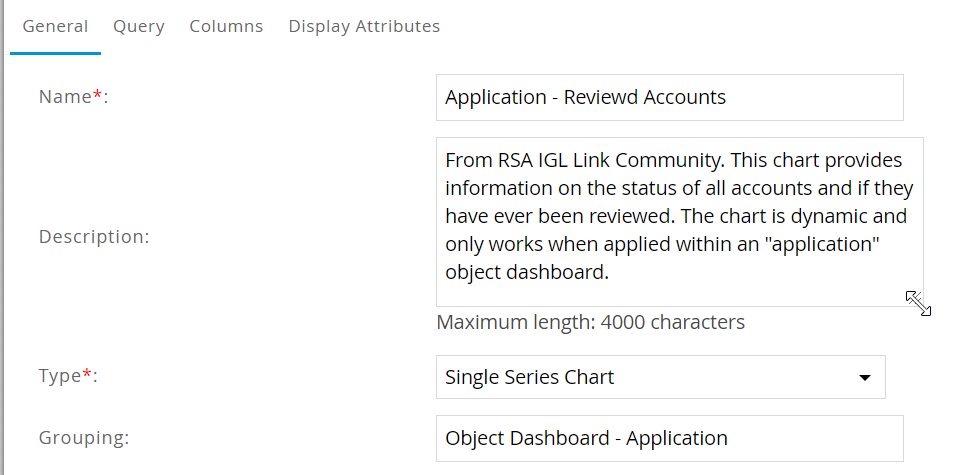This screenshot has width=964, height=475.
Task: Go to the Display Attributes tab
Action: (x=364, y=27)
